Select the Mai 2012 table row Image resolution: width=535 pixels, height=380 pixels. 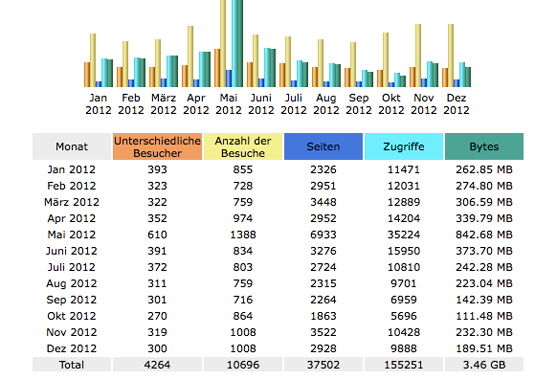(x=278, y=235)
